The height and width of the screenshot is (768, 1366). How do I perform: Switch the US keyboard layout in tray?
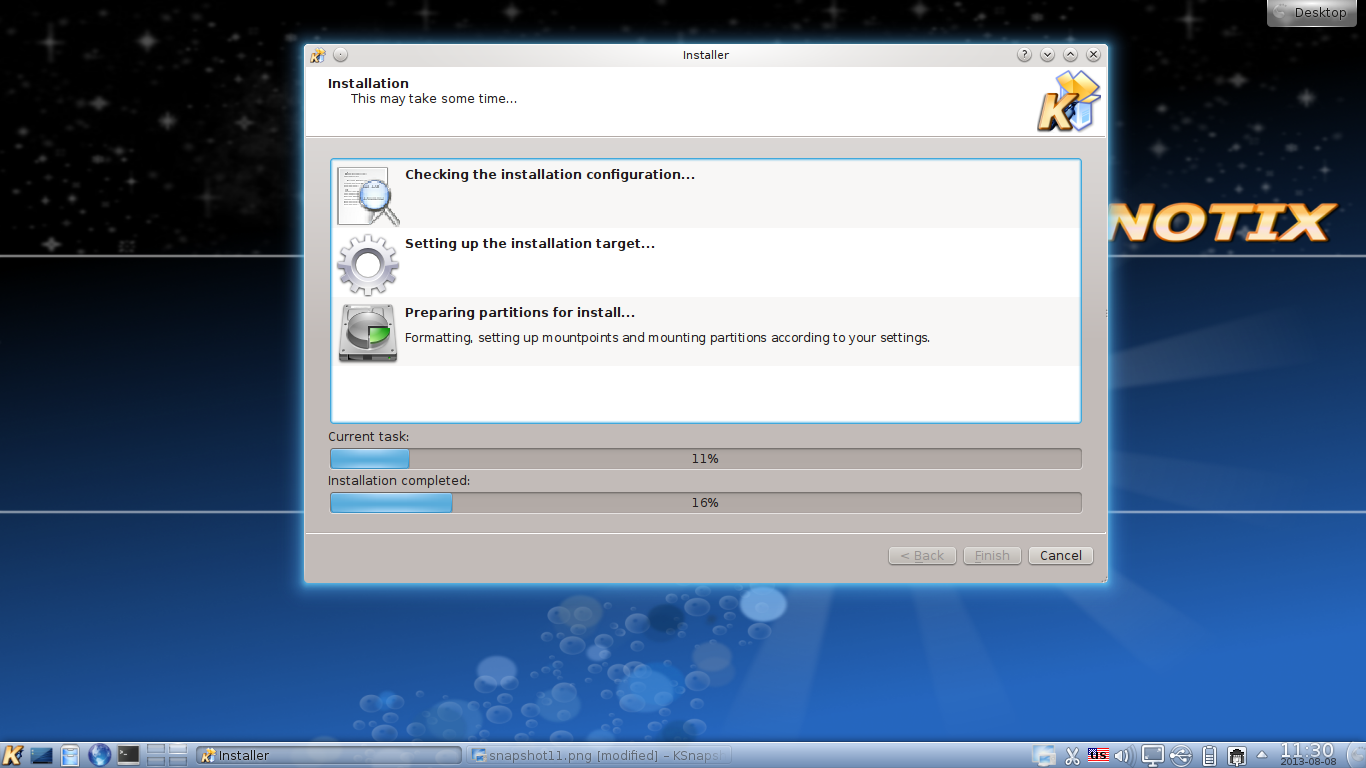coord(1098,755)
